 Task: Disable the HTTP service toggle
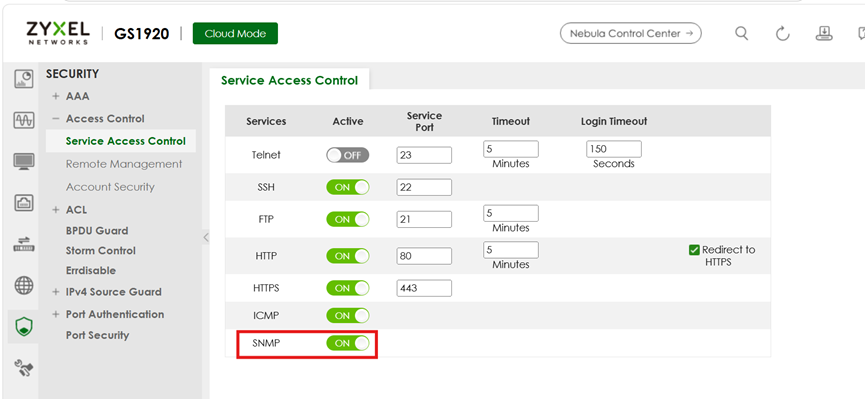coord(348,256)
